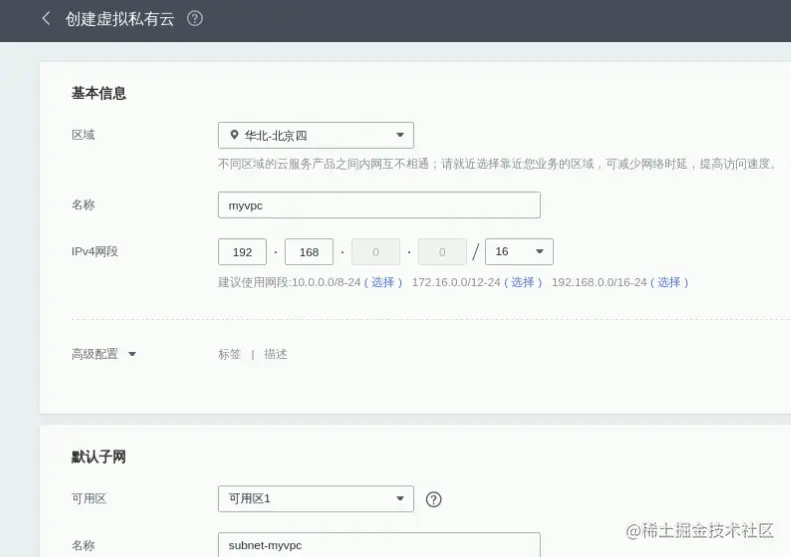This screenshot has height=557, width=791.
Task: Expand the 高级配置 section
Action: click(x=103, y=354)
